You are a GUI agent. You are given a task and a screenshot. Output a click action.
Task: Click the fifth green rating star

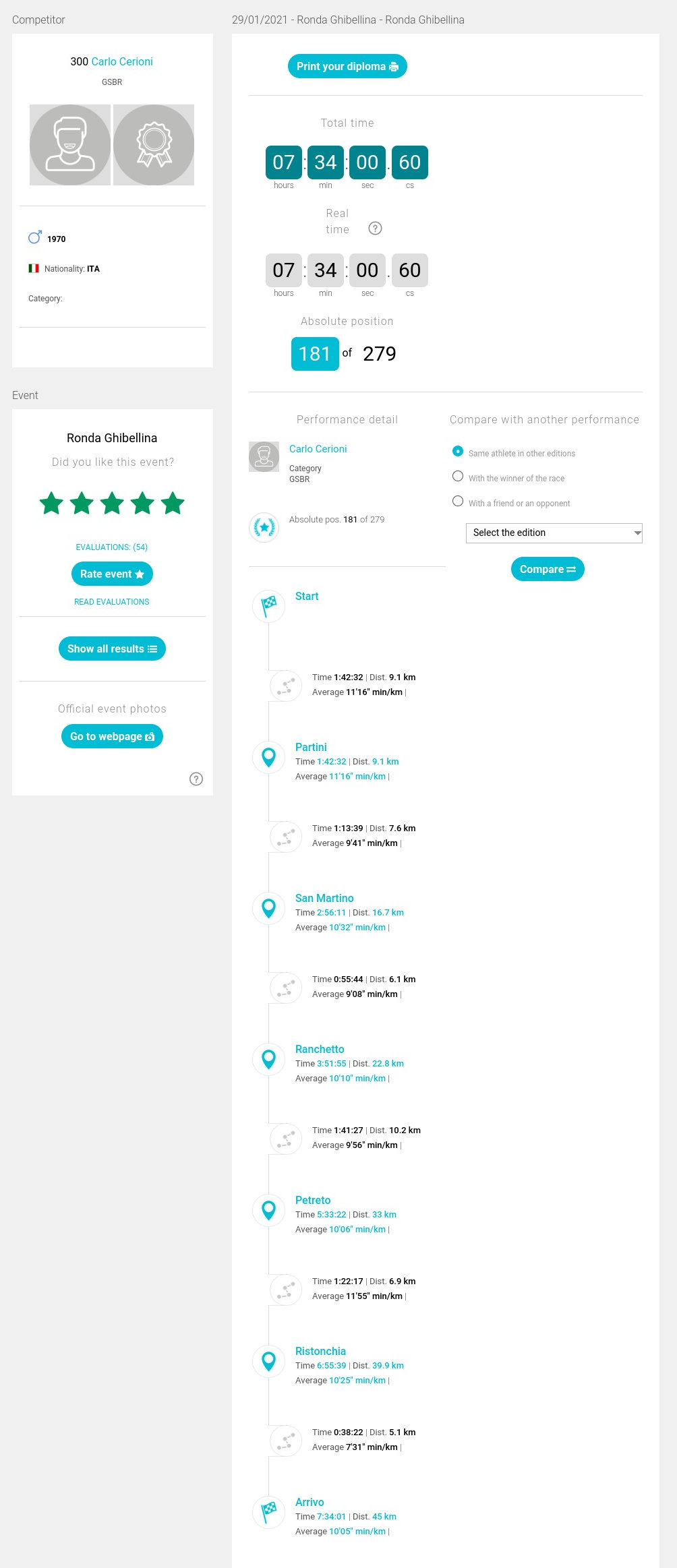(x=173, y=504)
